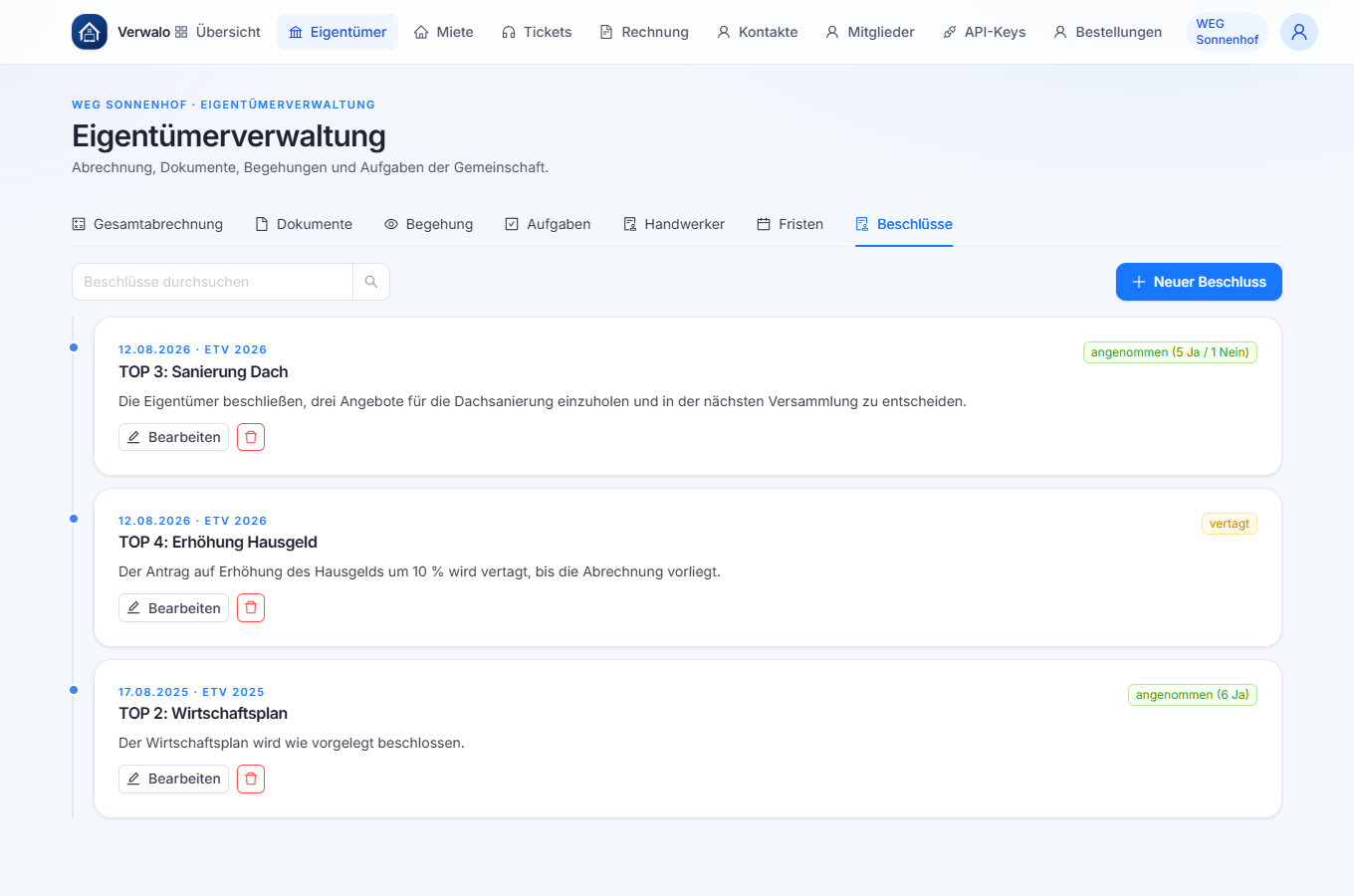Delete the TOP 3 Sanierung Dach resolution

click(251, 437)
